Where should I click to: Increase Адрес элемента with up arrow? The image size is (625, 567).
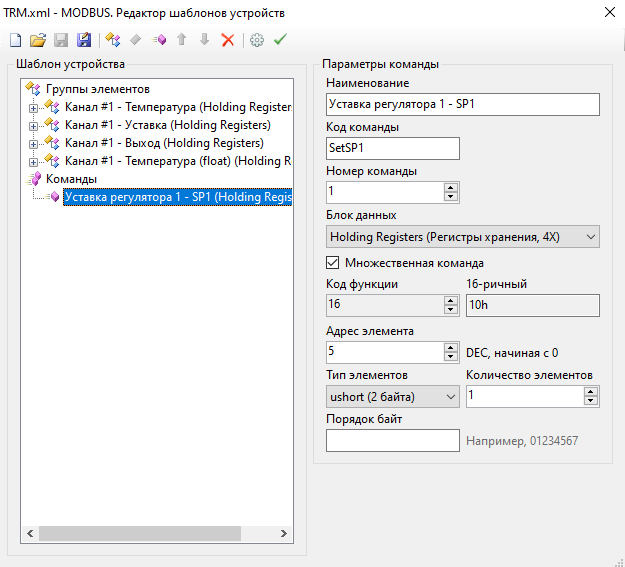coord(450,348)
